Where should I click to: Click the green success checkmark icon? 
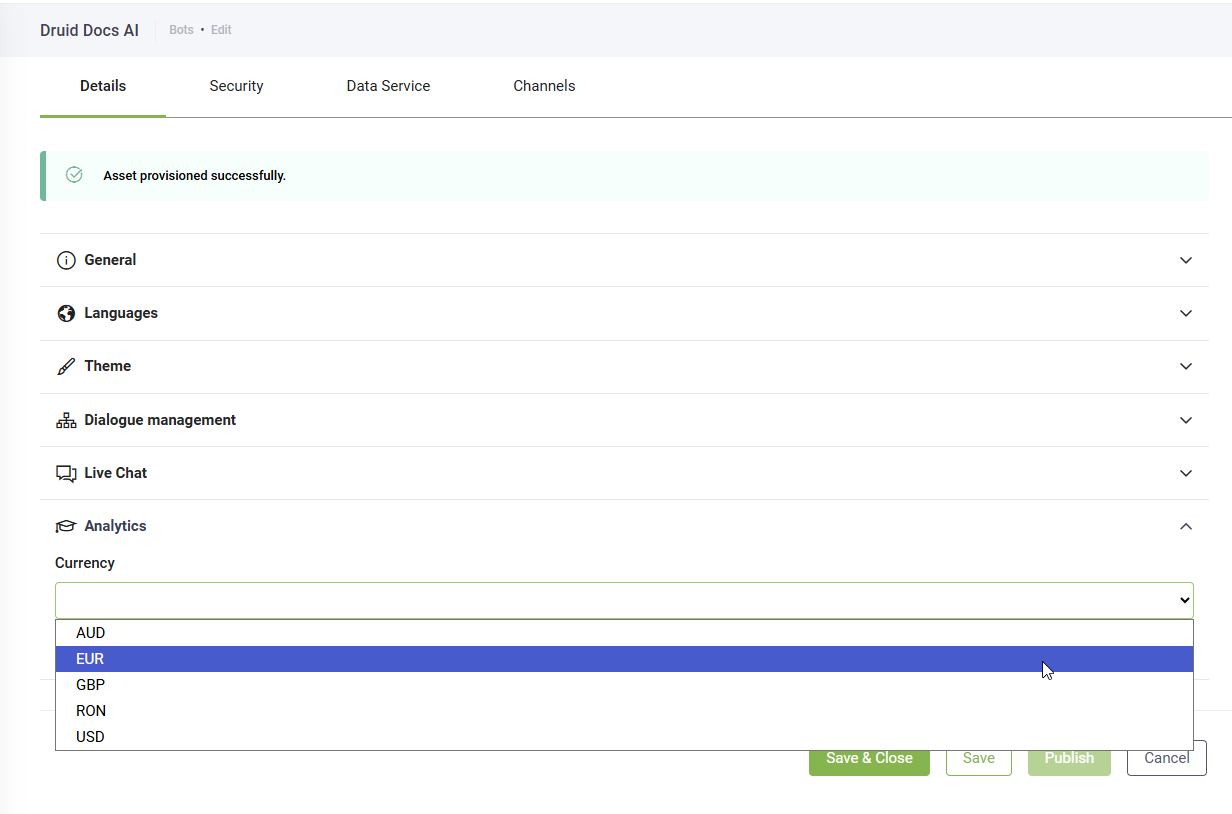[74, 175]
